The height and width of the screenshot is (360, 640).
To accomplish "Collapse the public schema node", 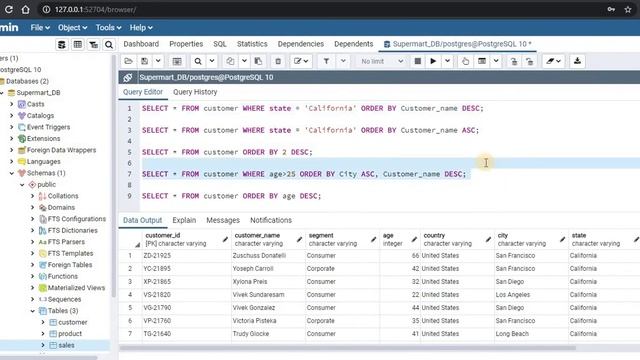I will pos(22,184).
